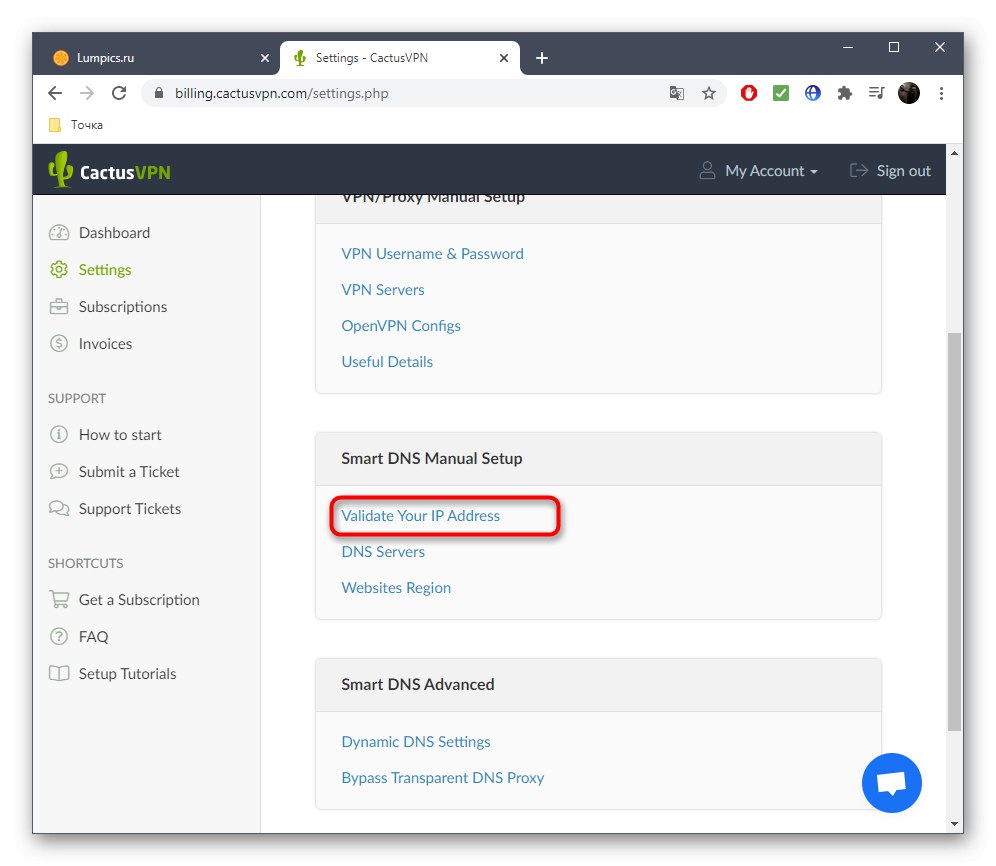Open the Точка bookmark folder

point(76,125)
